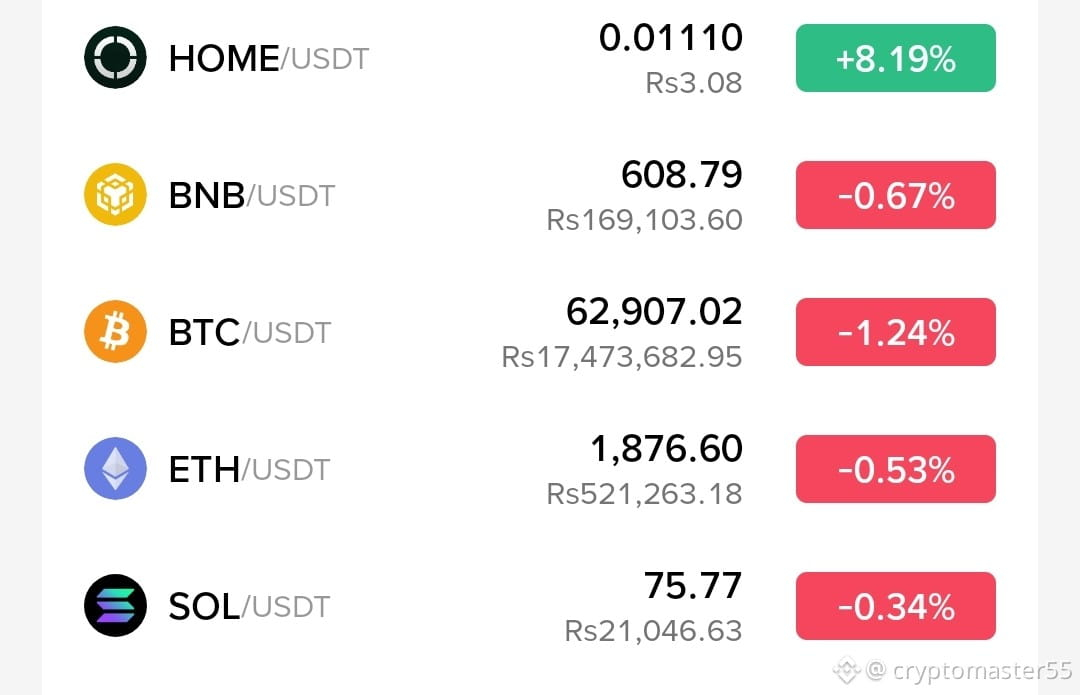This screenshot has height=695, width=1080.
Task: Open the BNB/USDT trading pair
Action: (x=251, y=196)
